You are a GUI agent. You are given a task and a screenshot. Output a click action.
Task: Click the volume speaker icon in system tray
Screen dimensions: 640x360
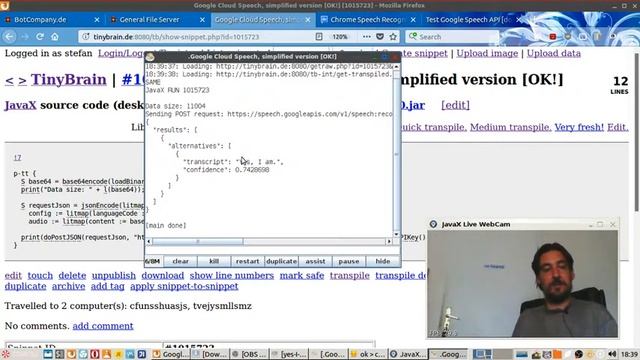coord(611,354)
